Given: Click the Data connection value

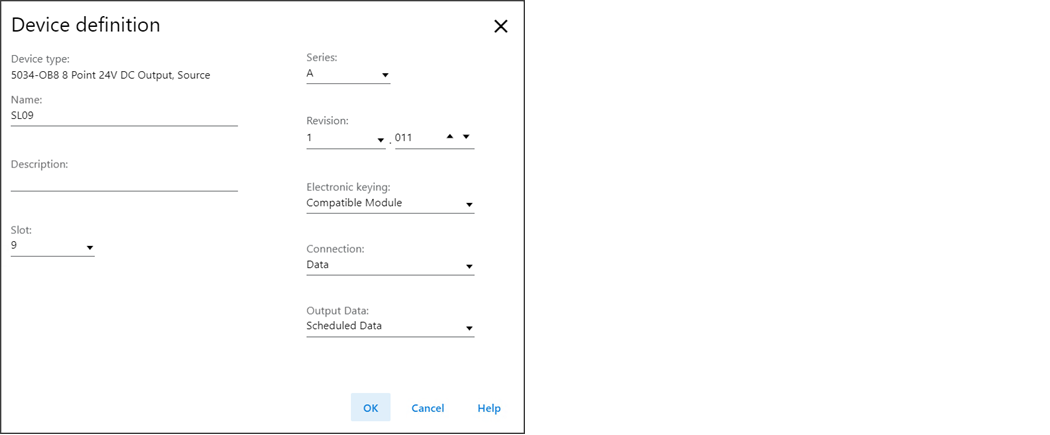Looking at the screenshot, I should point(318,265).
